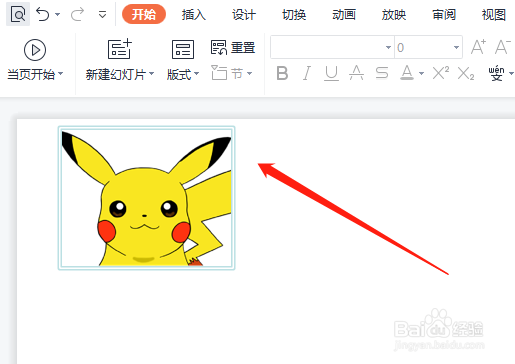Expand the font size dropdown arrow
Screen dimensions: 515x364
456,47
